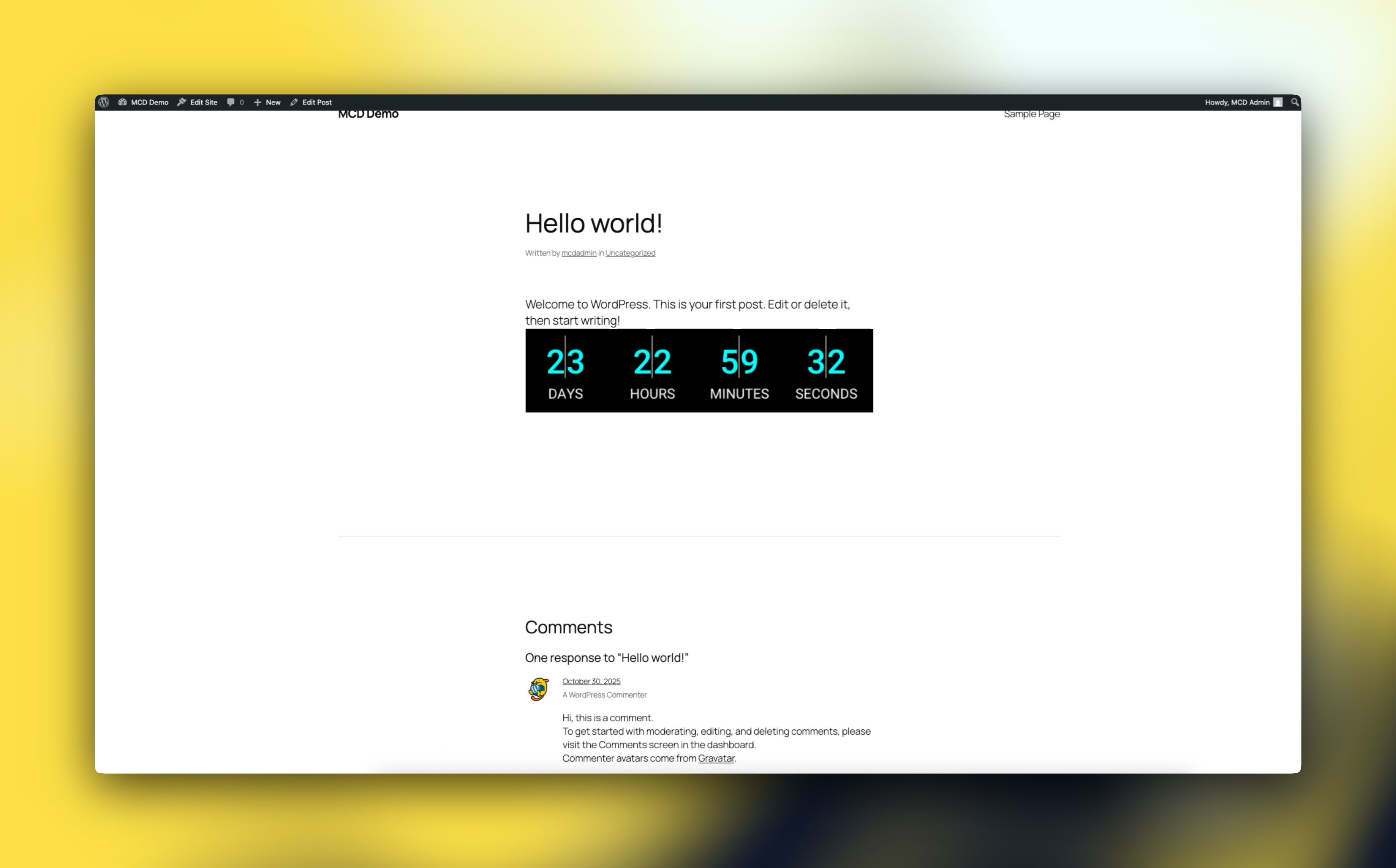1396x868 pixels.
Task: Click the October 30, 2025 comment date
Action: coord(591,681)
